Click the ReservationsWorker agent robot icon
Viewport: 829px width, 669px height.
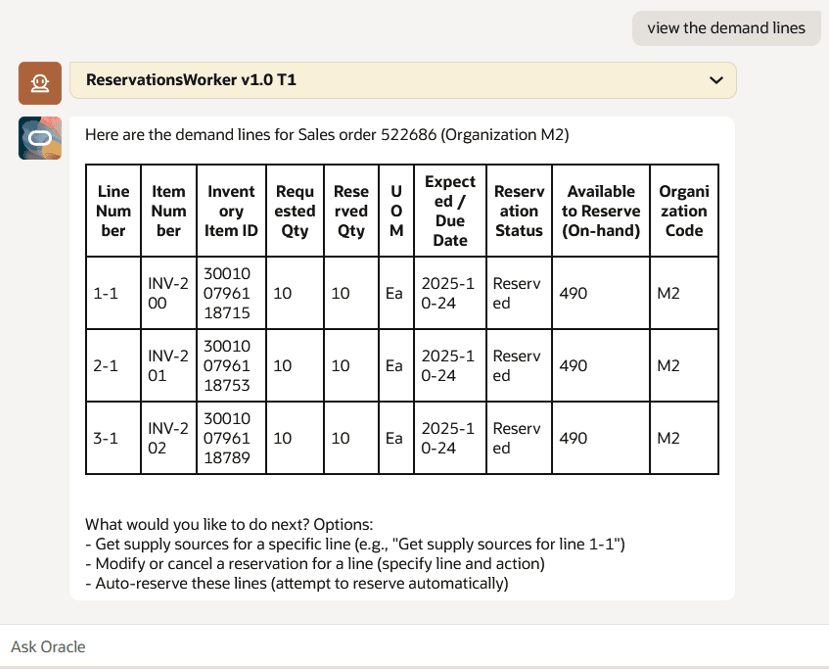coord(40,82)
